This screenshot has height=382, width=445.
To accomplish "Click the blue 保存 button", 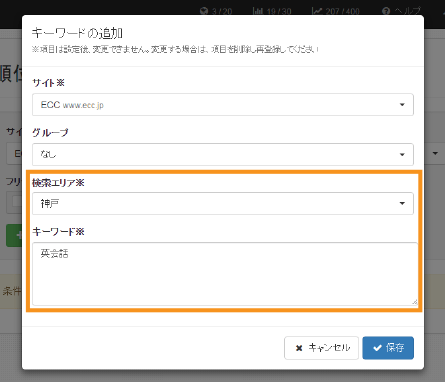I will click(388, 348).
